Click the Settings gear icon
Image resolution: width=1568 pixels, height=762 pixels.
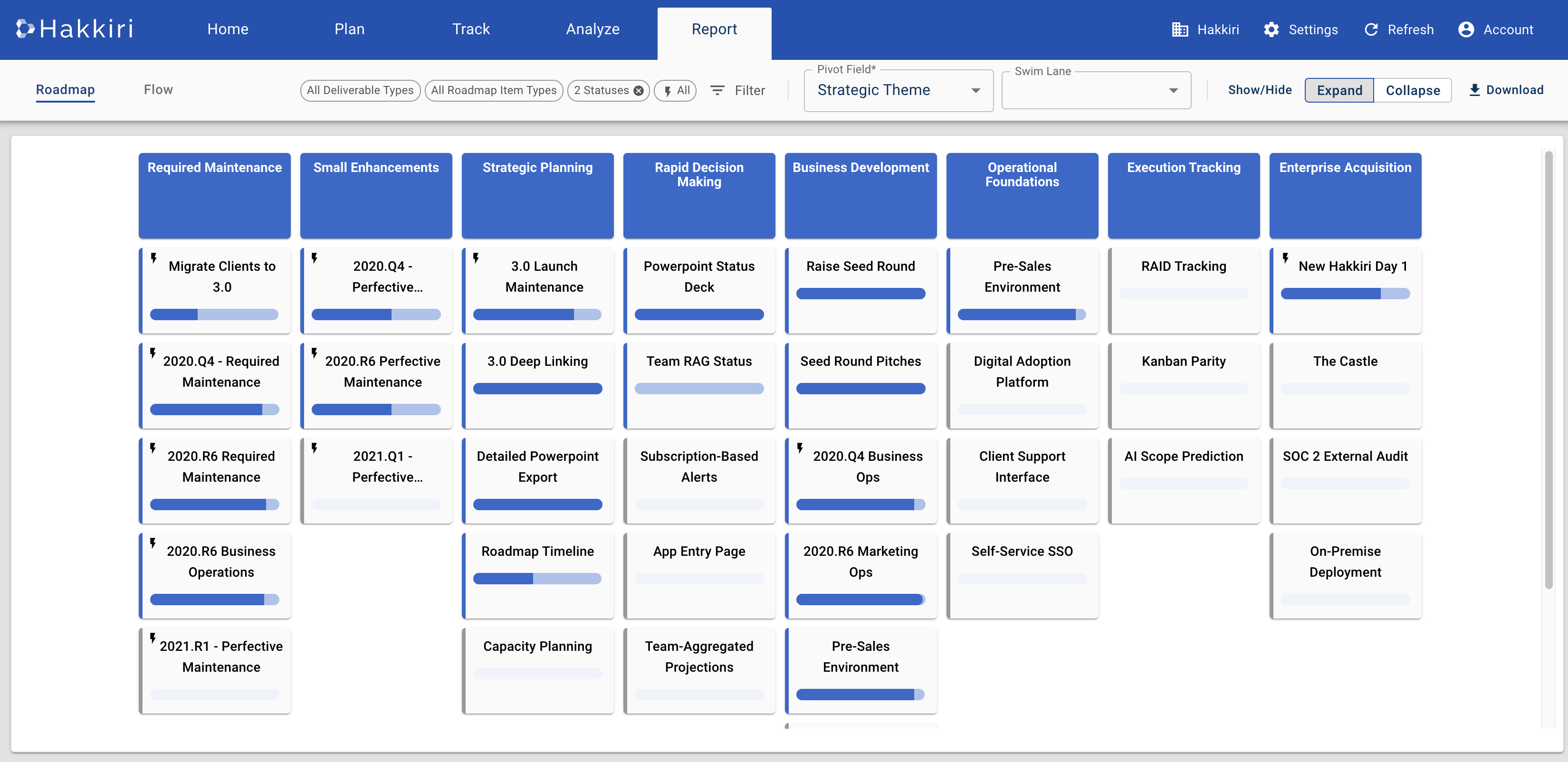[x=1271, y=29]
